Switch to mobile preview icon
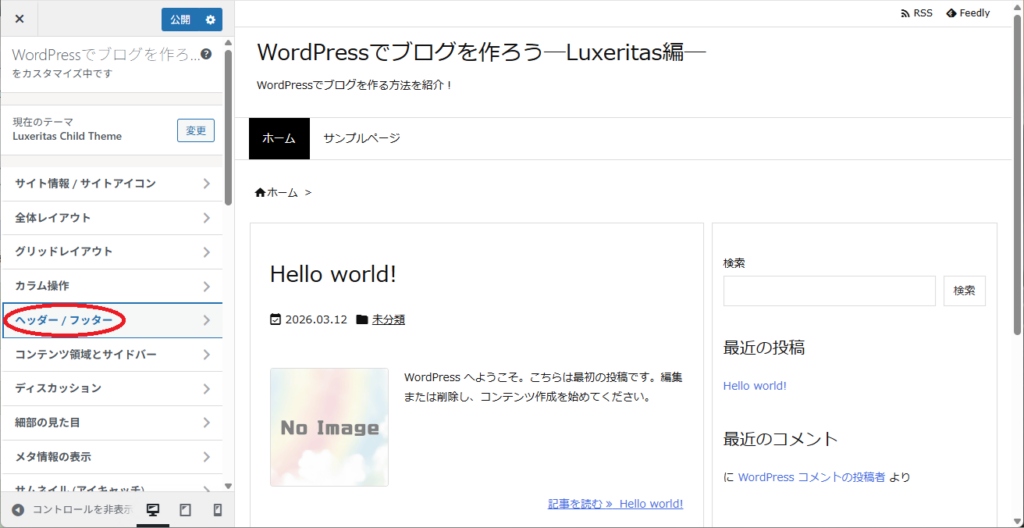This screenshot has width=1024, height=528. click(218, 510)
